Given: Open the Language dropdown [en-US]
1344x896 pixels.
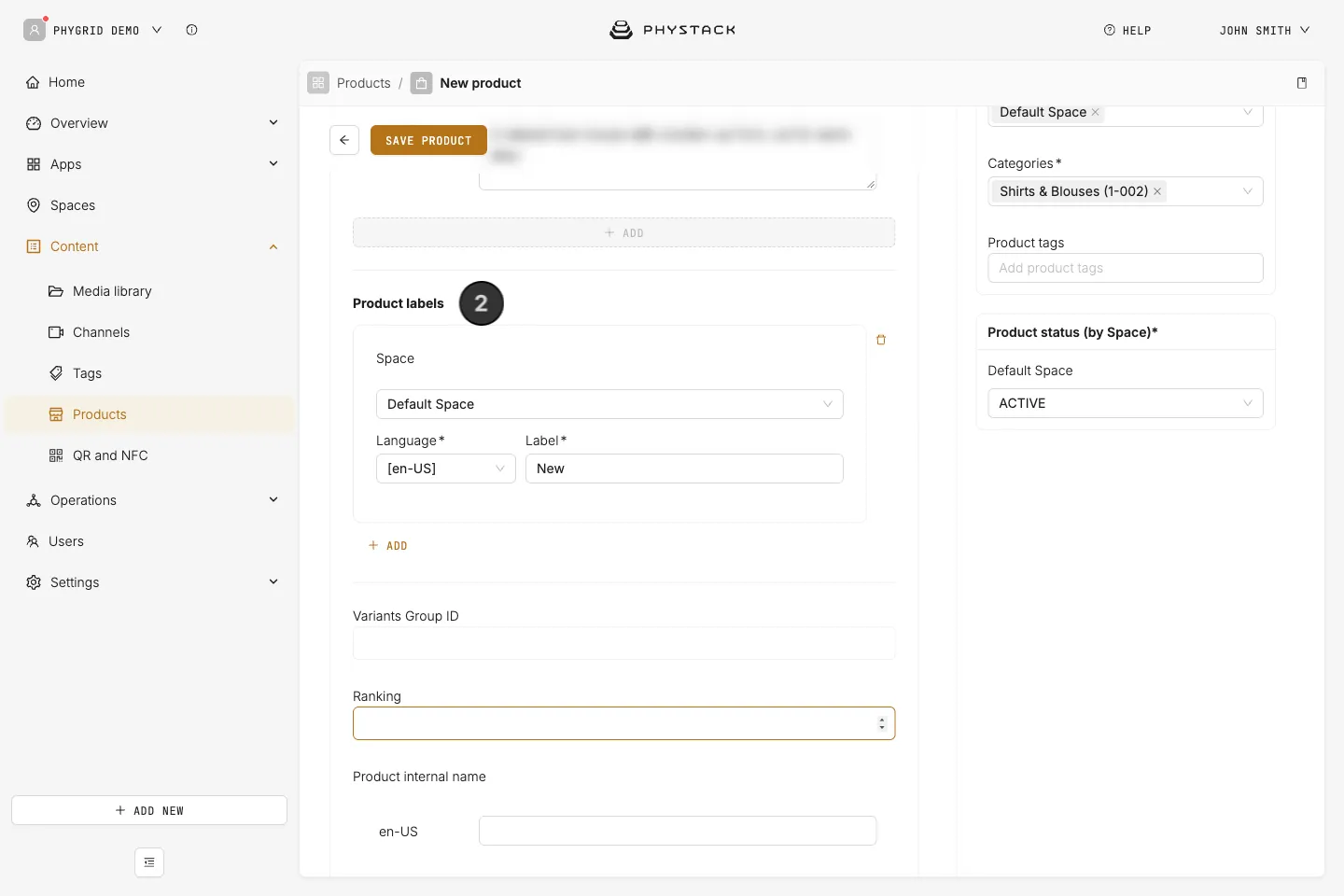Looking at the screenshot, I should 445,469.
